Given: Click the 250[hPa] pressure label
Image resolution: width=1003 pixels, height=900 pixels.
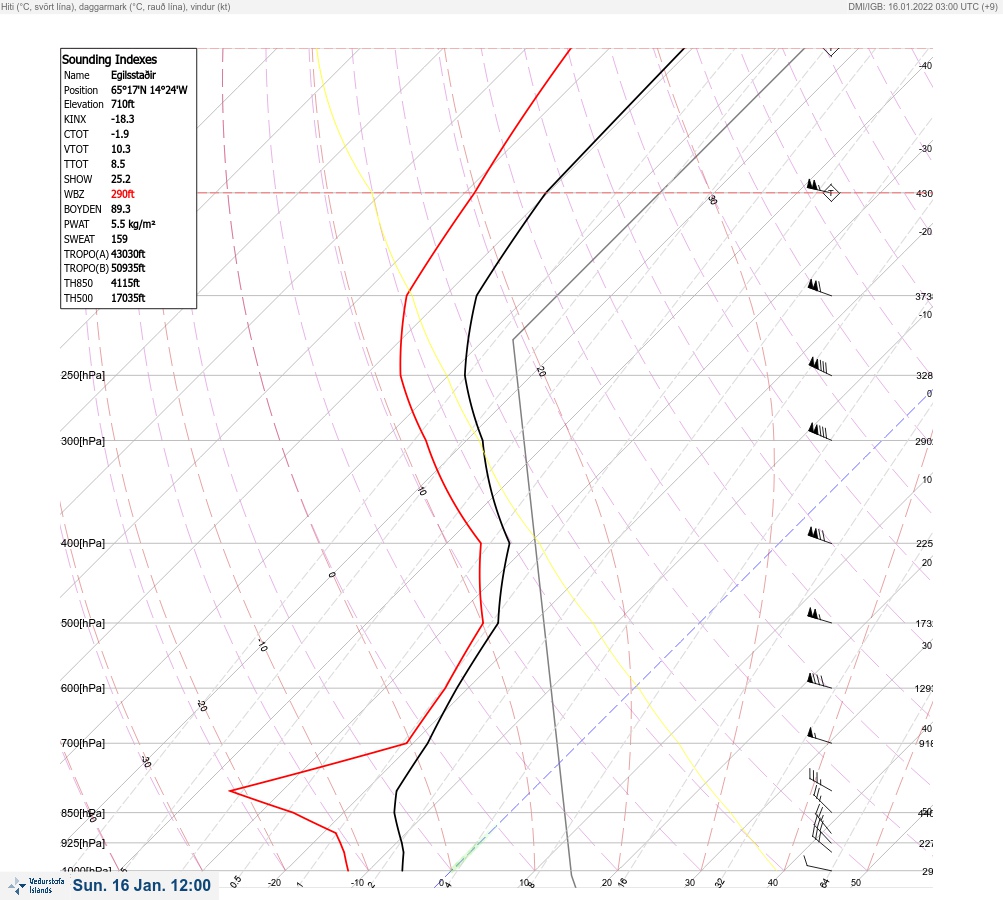Looking at the screenshot, I should click(x=83, y=375).
